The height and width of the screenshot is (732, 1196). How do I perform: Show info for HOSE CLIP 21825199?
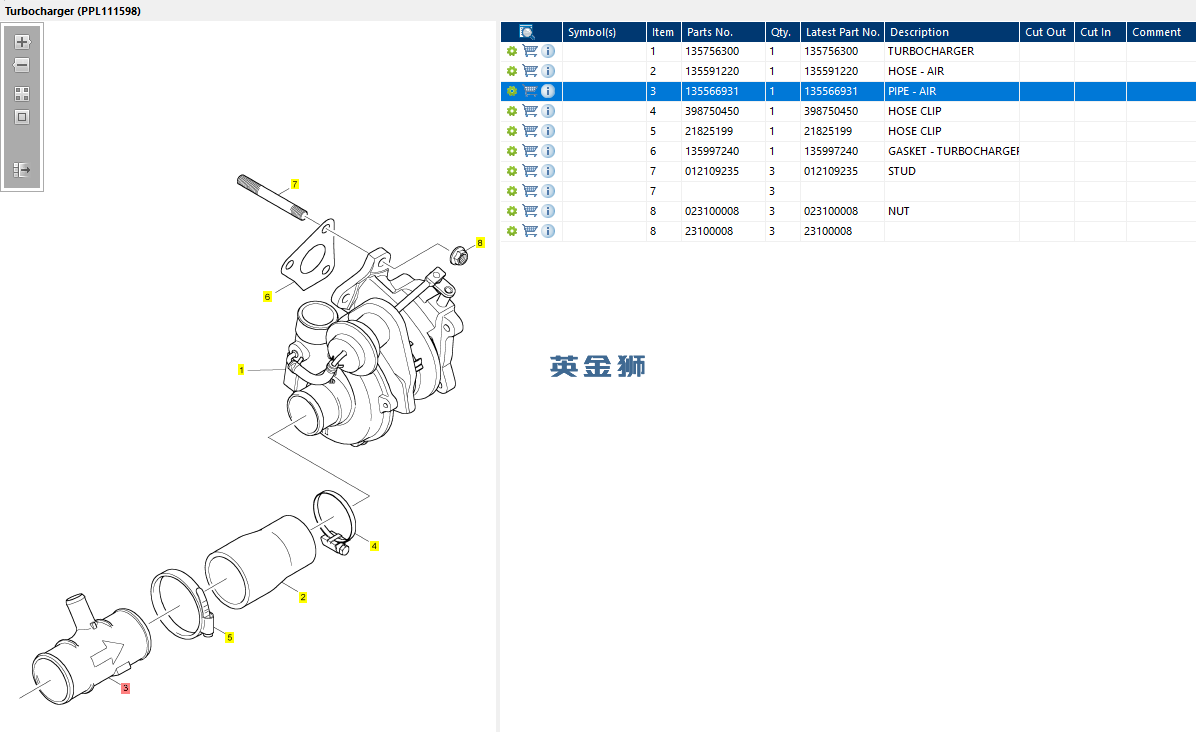click(x=548, y=131)
